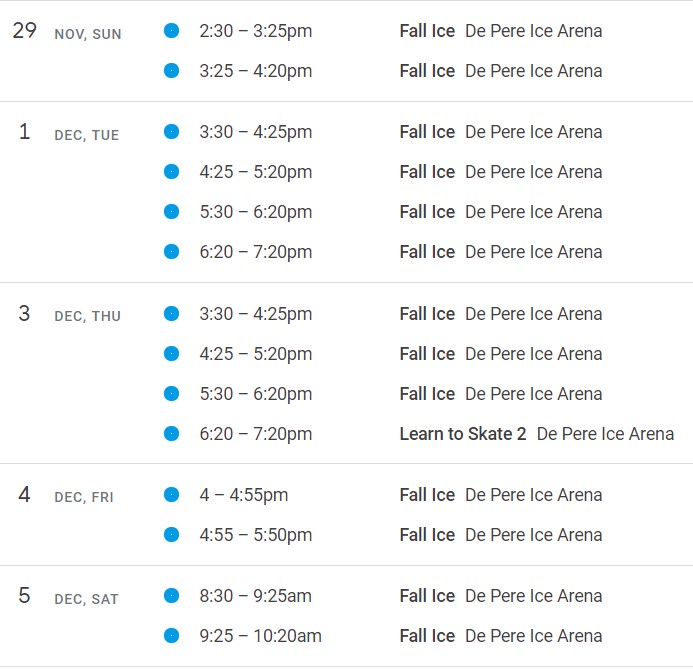Click blue dot for Dec 1 6:20 – 7:20pm
693x670 pixels.
click(x=171, y=252)
